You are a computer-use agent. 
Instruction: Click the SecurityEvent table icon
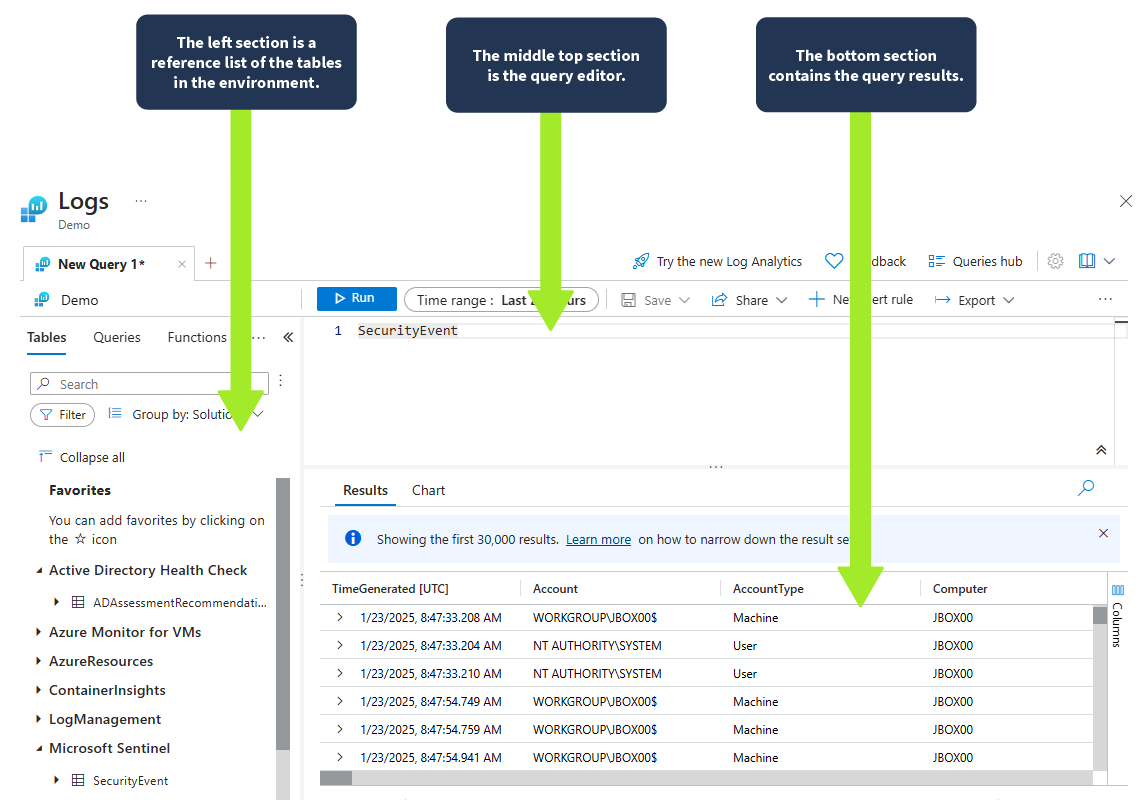pos(78,780)
